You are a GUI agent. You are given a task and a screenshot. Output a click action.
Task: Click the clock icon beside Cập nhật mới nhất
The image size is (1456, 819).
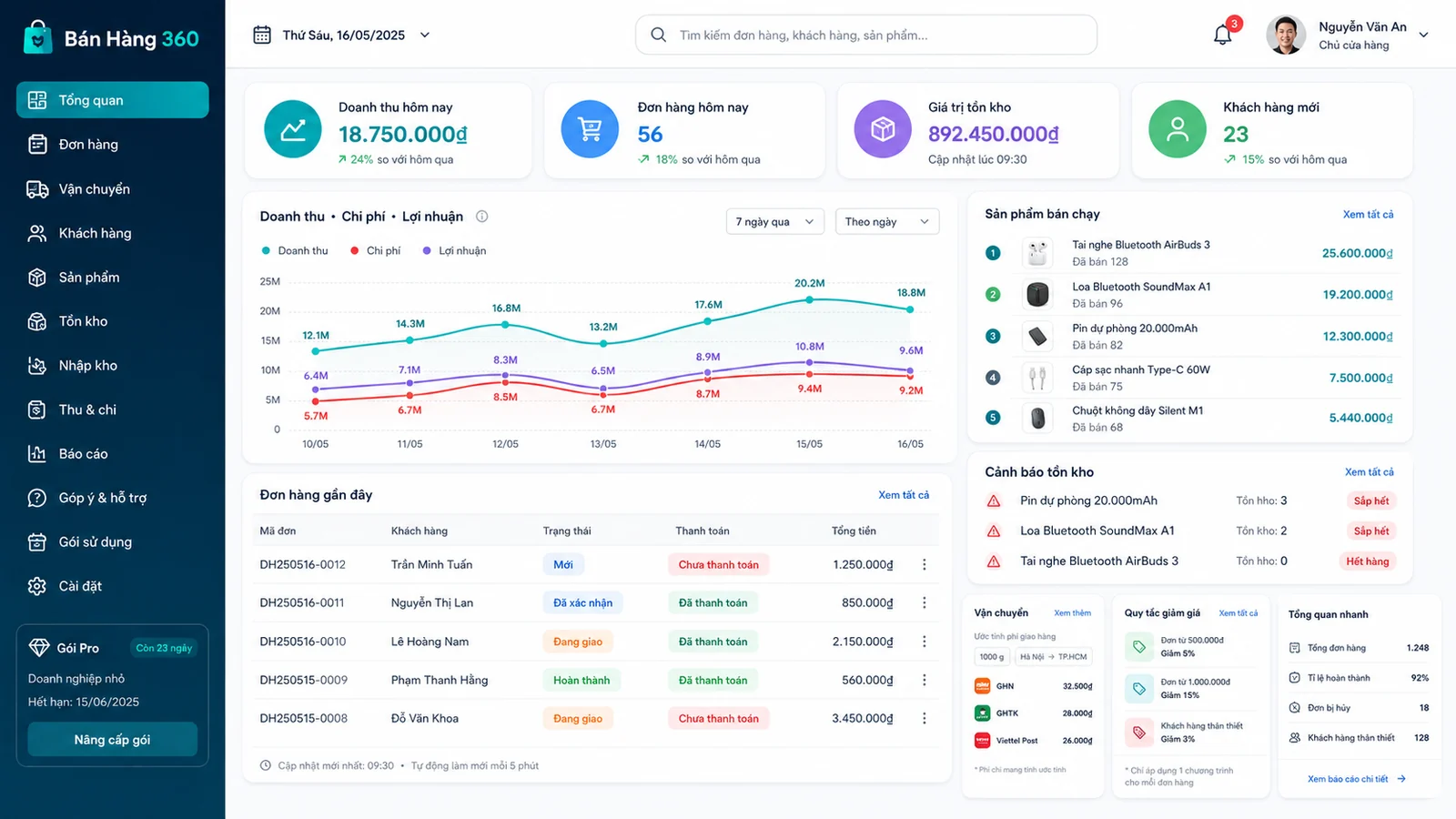[266, 765]
